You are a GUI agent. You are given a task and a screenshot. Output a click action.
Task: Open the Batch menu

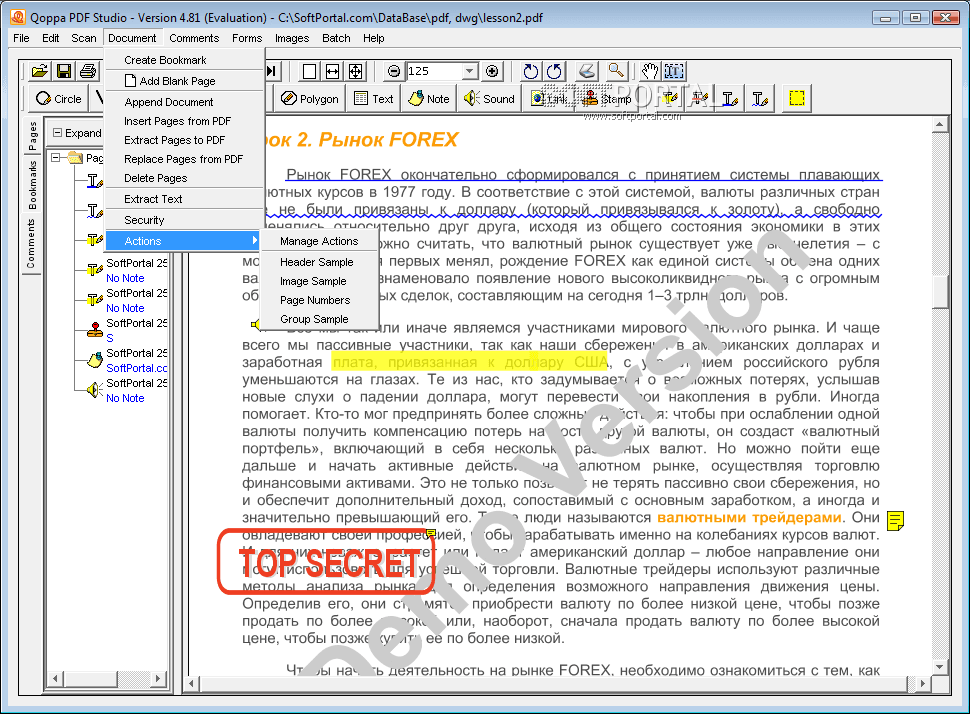tap(336, 38)
